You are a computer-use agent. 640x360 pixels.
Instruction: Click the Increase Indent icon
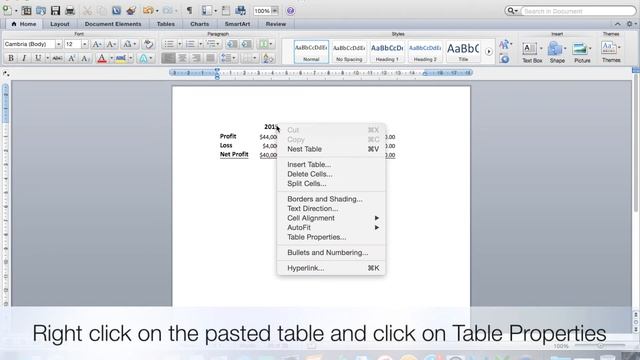pyautogui.click(x=246, y=44)
